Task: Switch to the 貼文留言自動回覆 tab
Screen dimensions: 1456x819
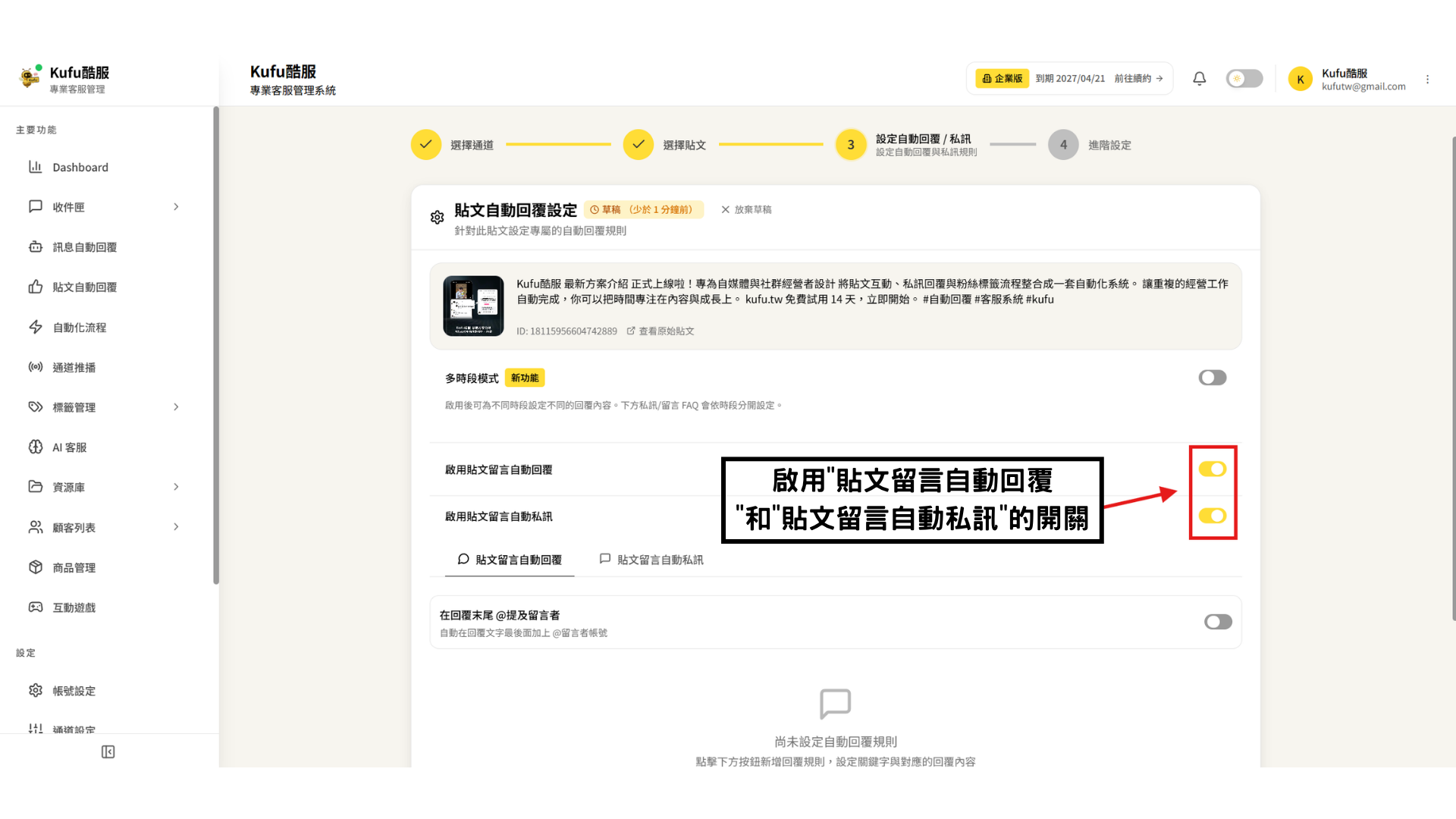Action: tap(510, 560)
